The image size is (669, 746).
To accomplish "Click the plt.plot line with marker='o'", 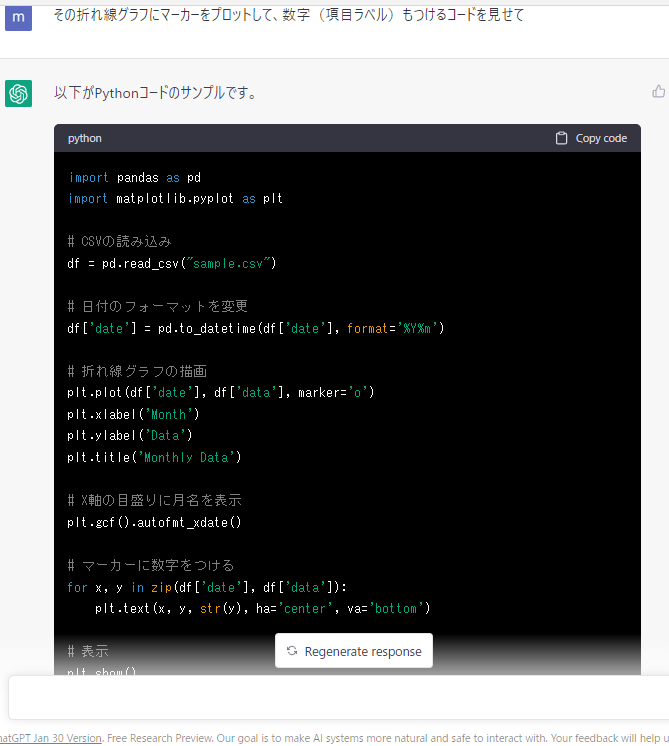I will (x=221, y=393).
